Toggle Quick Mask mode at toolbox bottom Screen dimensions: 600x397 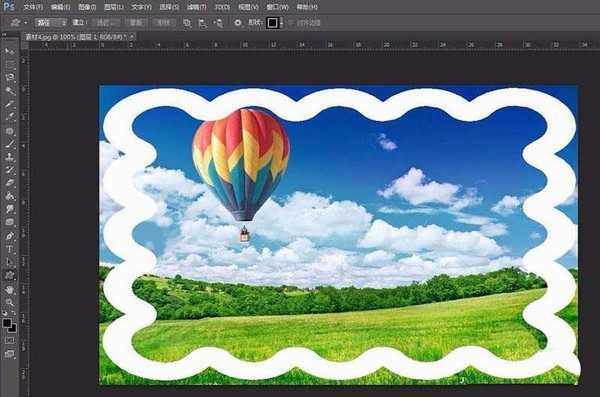[x=10, y=340]
